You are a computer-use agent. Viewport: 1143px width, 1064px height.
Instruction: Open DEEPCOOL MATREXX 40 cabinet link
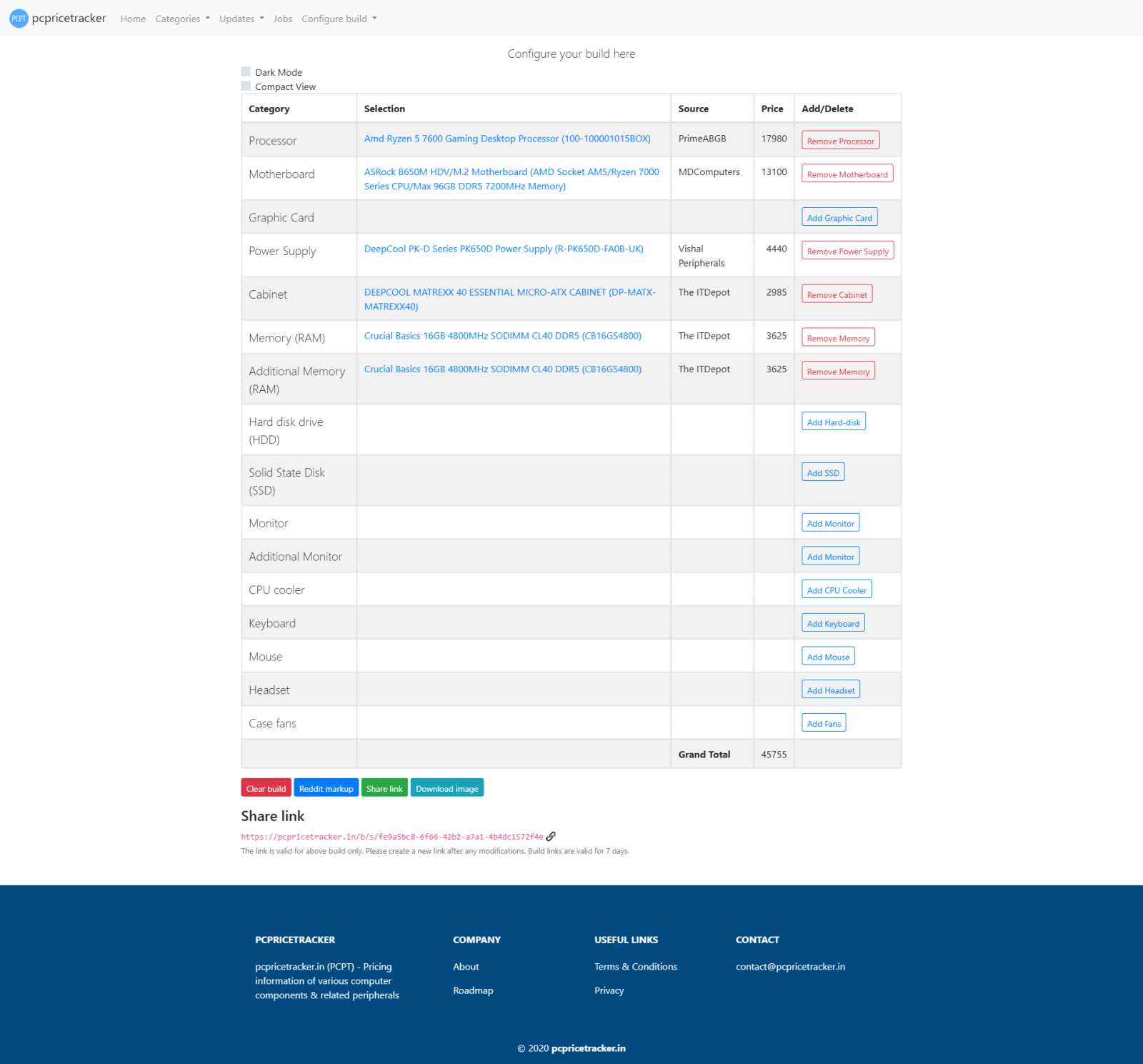click(509, 299)
